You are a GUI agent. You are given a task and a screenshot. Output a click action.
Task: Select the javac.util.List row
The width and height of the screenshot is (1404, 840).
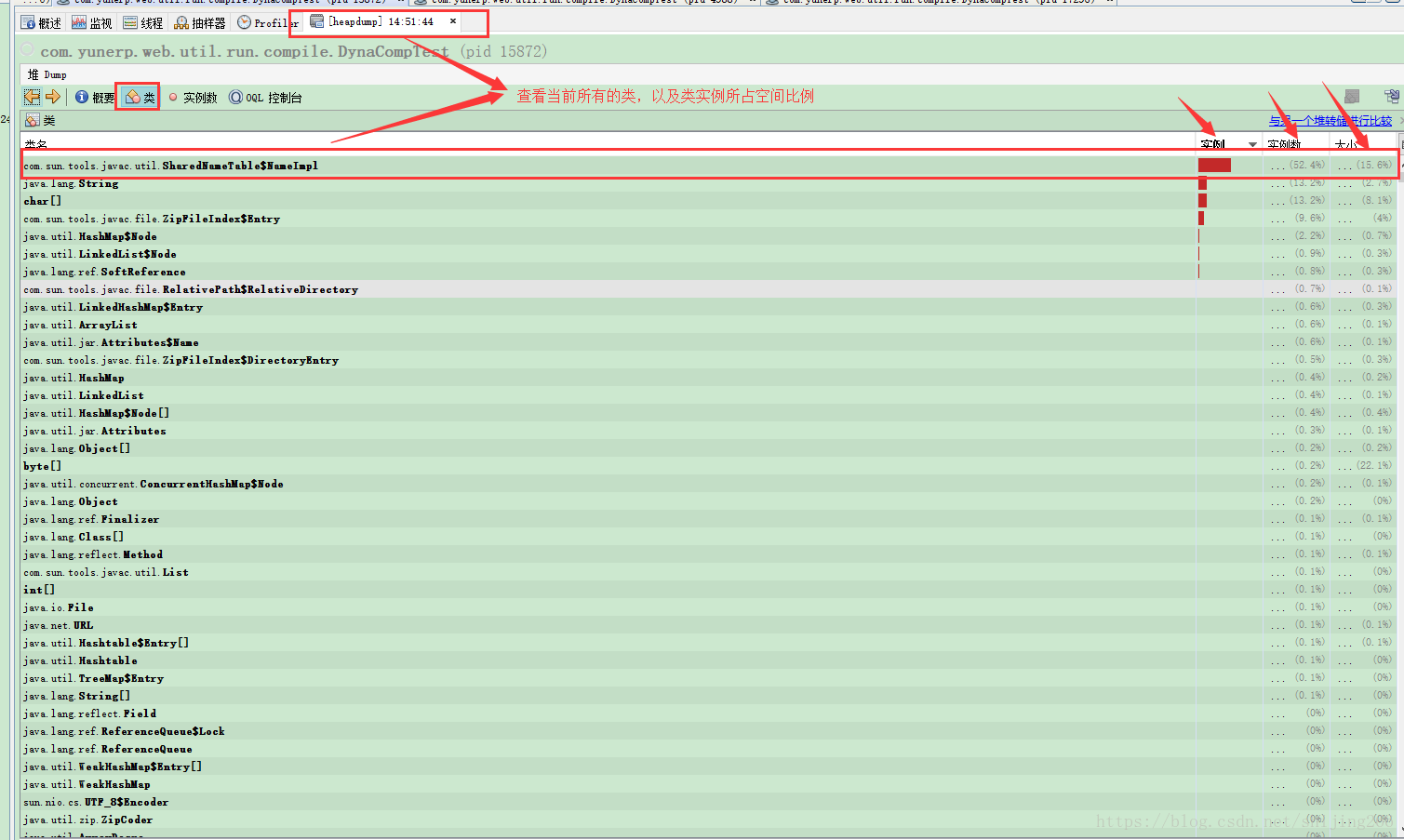[x=710, y=572]
